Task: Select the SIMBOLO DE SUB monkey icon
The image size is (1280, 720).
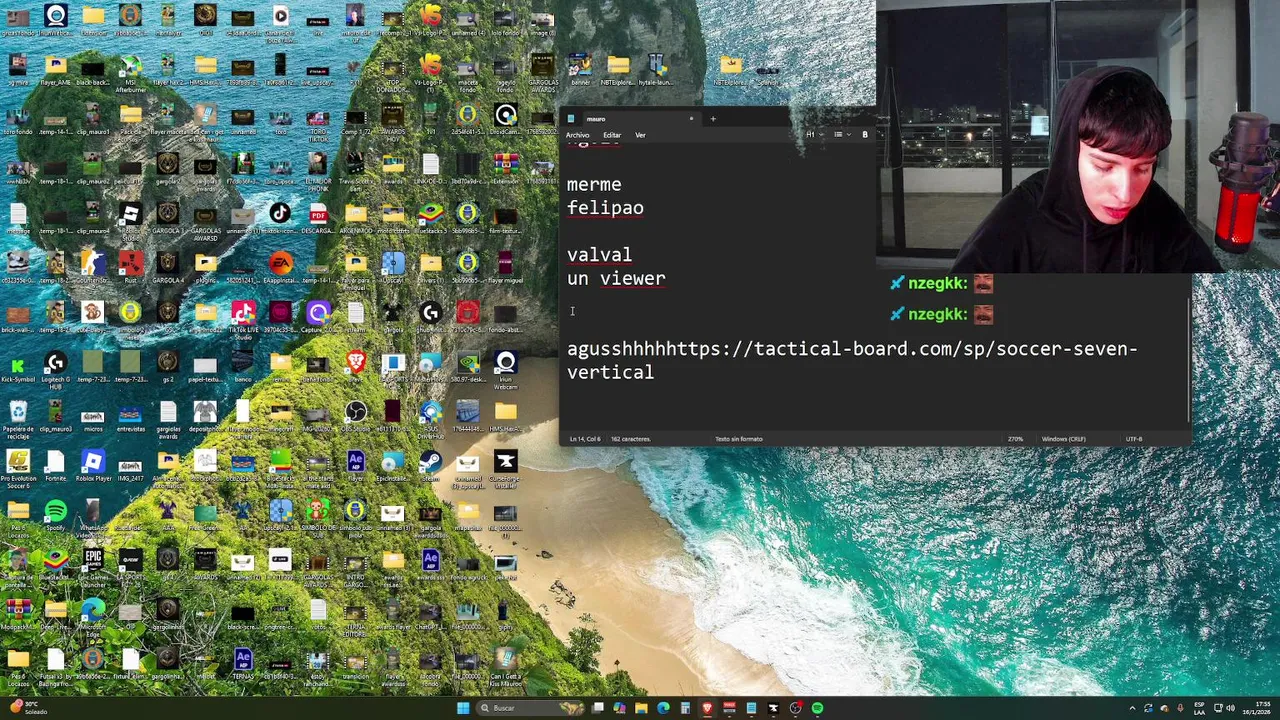Action: point(318,516)
